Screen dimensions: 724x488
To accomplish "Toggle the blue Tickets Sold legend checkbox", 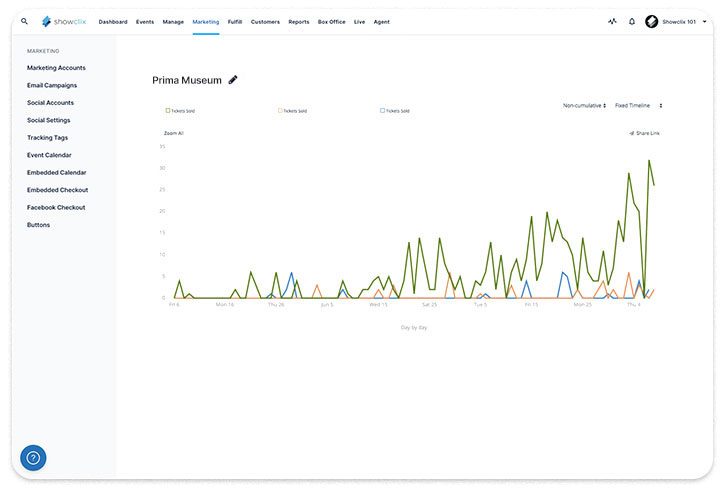I will click(x=382, y=111).
